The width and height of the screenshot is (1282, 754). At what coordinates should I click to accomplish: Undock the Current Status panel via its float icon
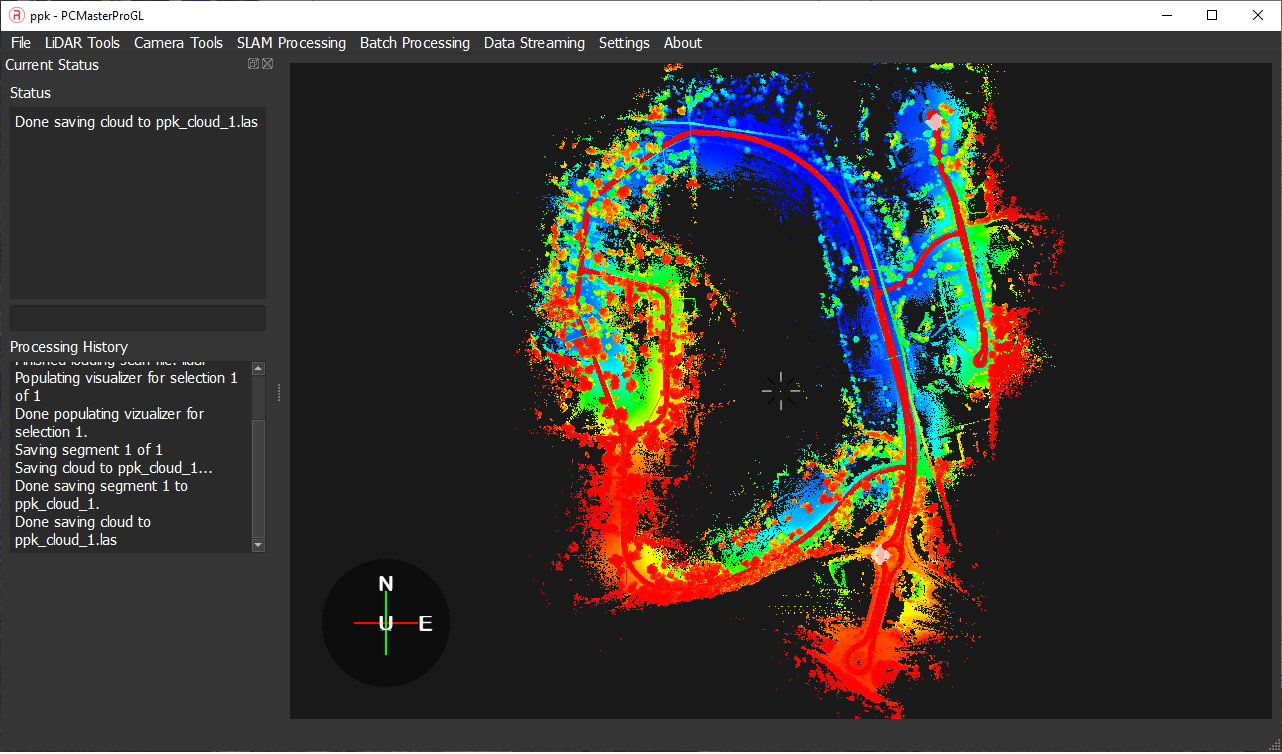(x=252, y=63)
